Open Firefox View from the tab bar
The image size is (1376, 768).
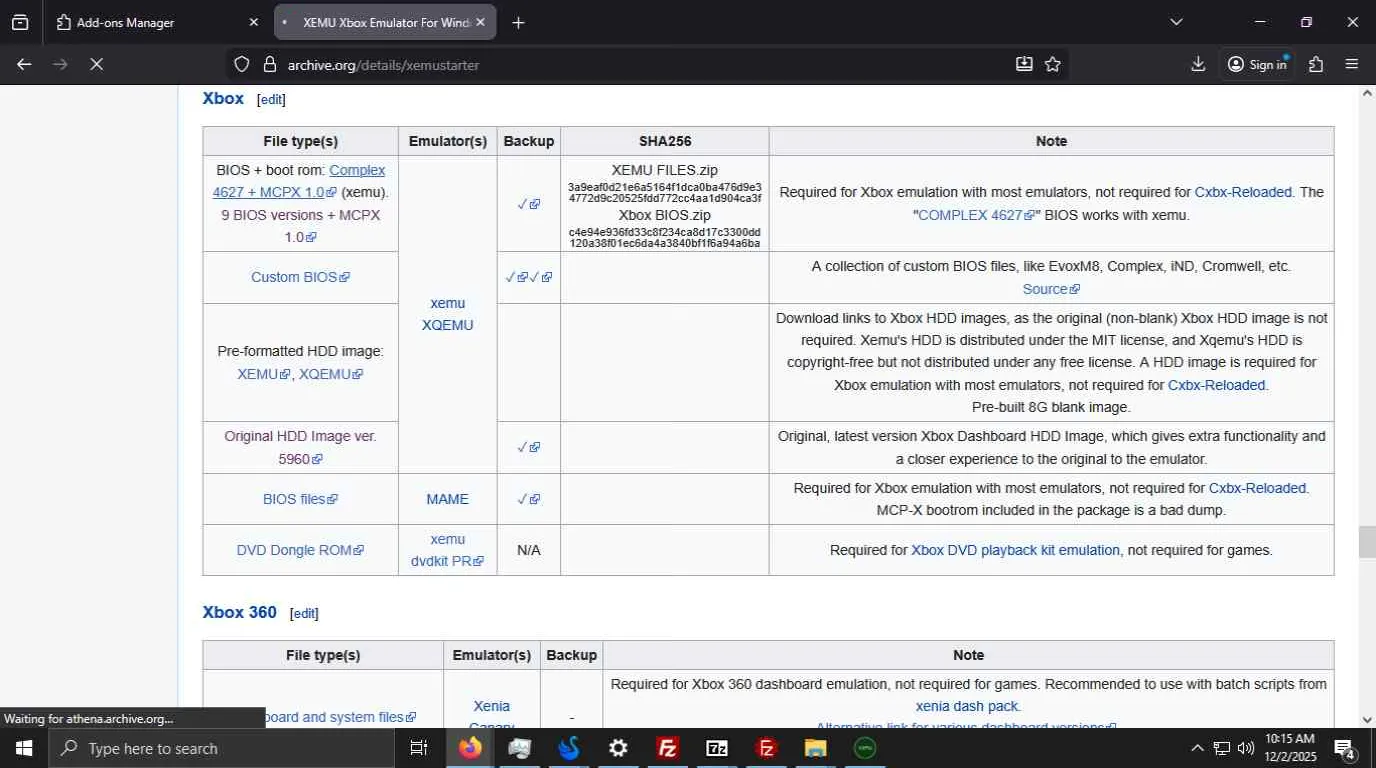[20, 22]
